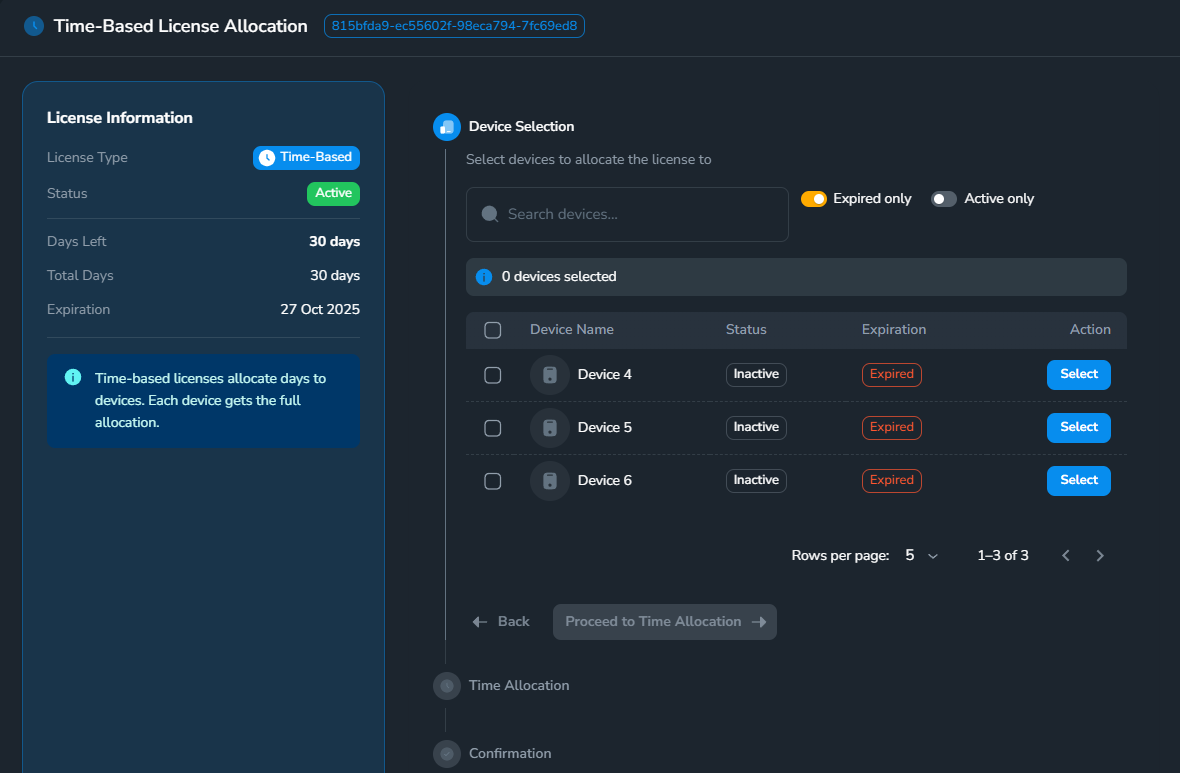Click the Device 6 name
Image resolution: width=1180 pixels, height=773 pixels.
point(604,480)
